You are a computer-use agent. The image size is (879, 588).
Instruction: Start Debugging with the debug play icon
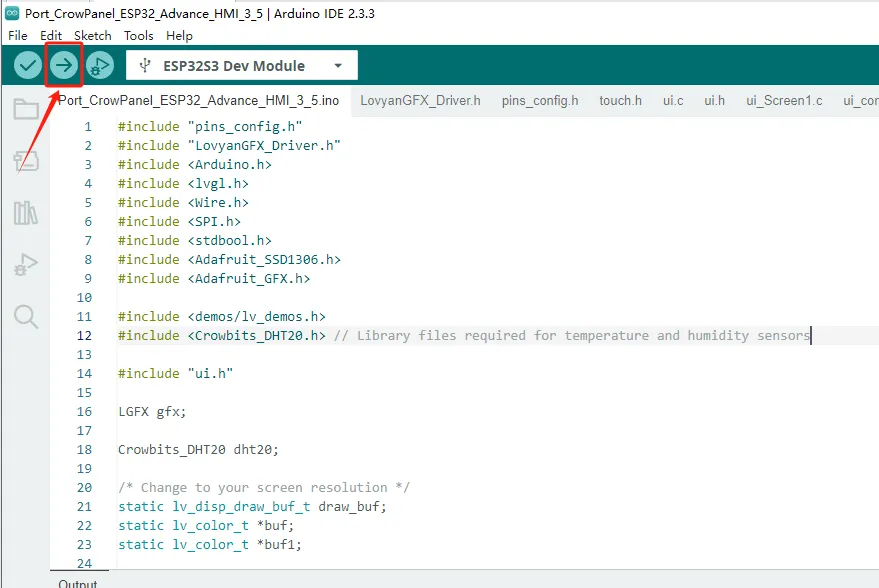(99, 66)
